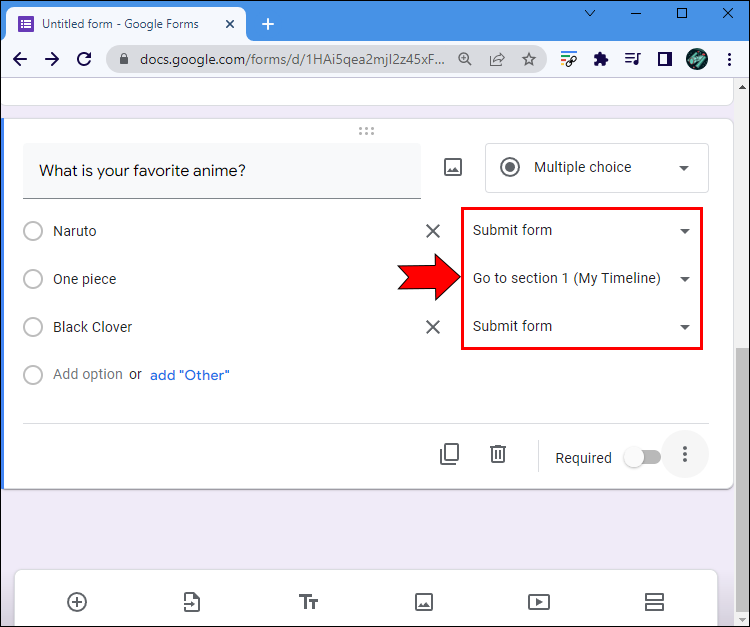Viewport: 750px width, 627px height.
Task: Duplicate the question
Action: (x=450, y=454)
